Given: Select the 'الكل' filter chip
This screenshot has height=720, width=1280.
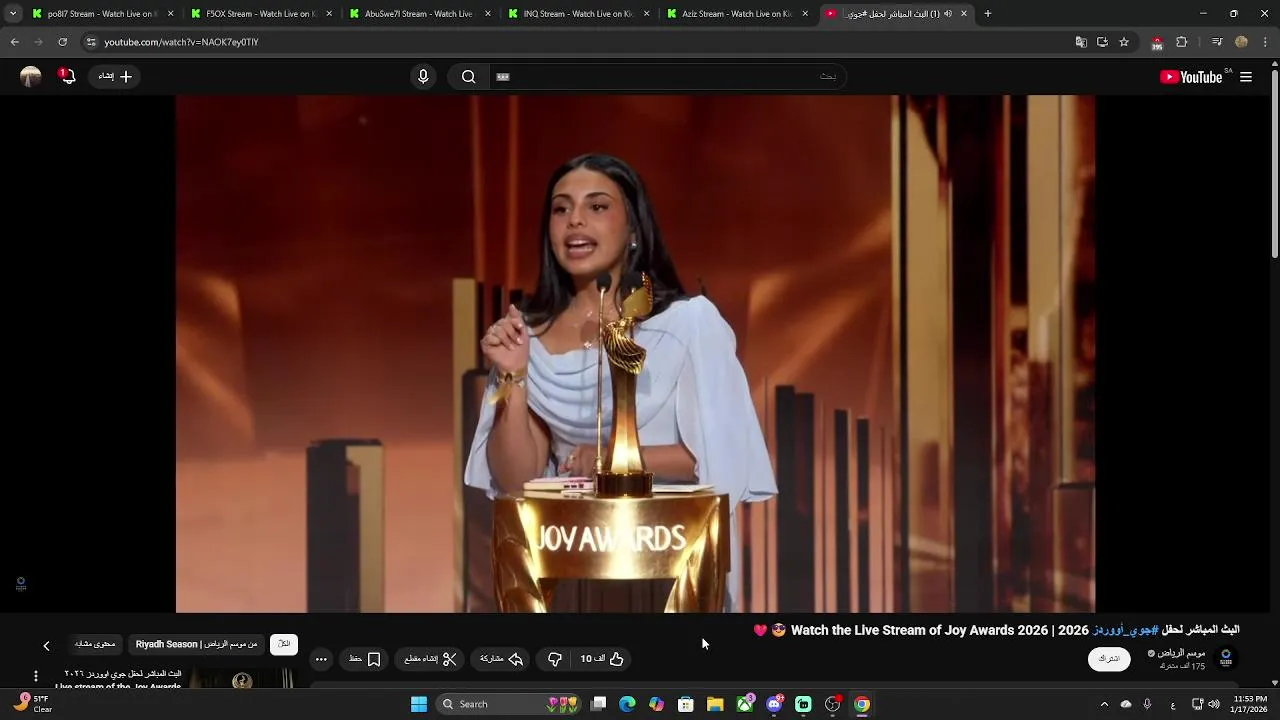Looking at the screenshot, I should [284, 644].
